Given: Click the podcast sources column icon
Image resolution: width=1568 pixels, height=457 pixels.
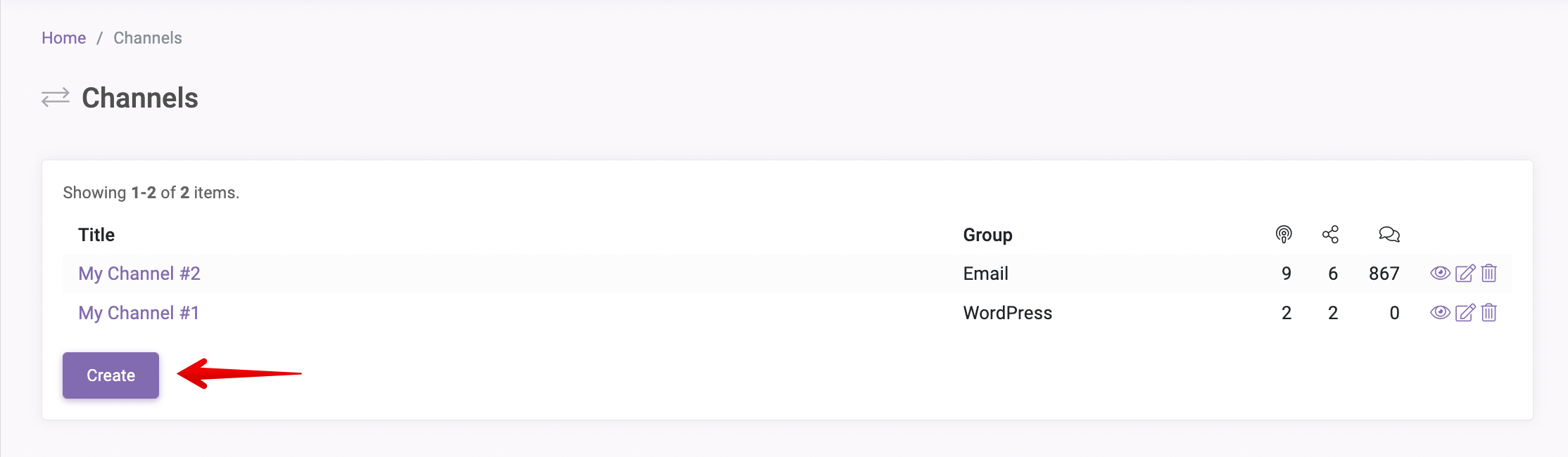Looking at the screenshot, I should [1284, 235].
